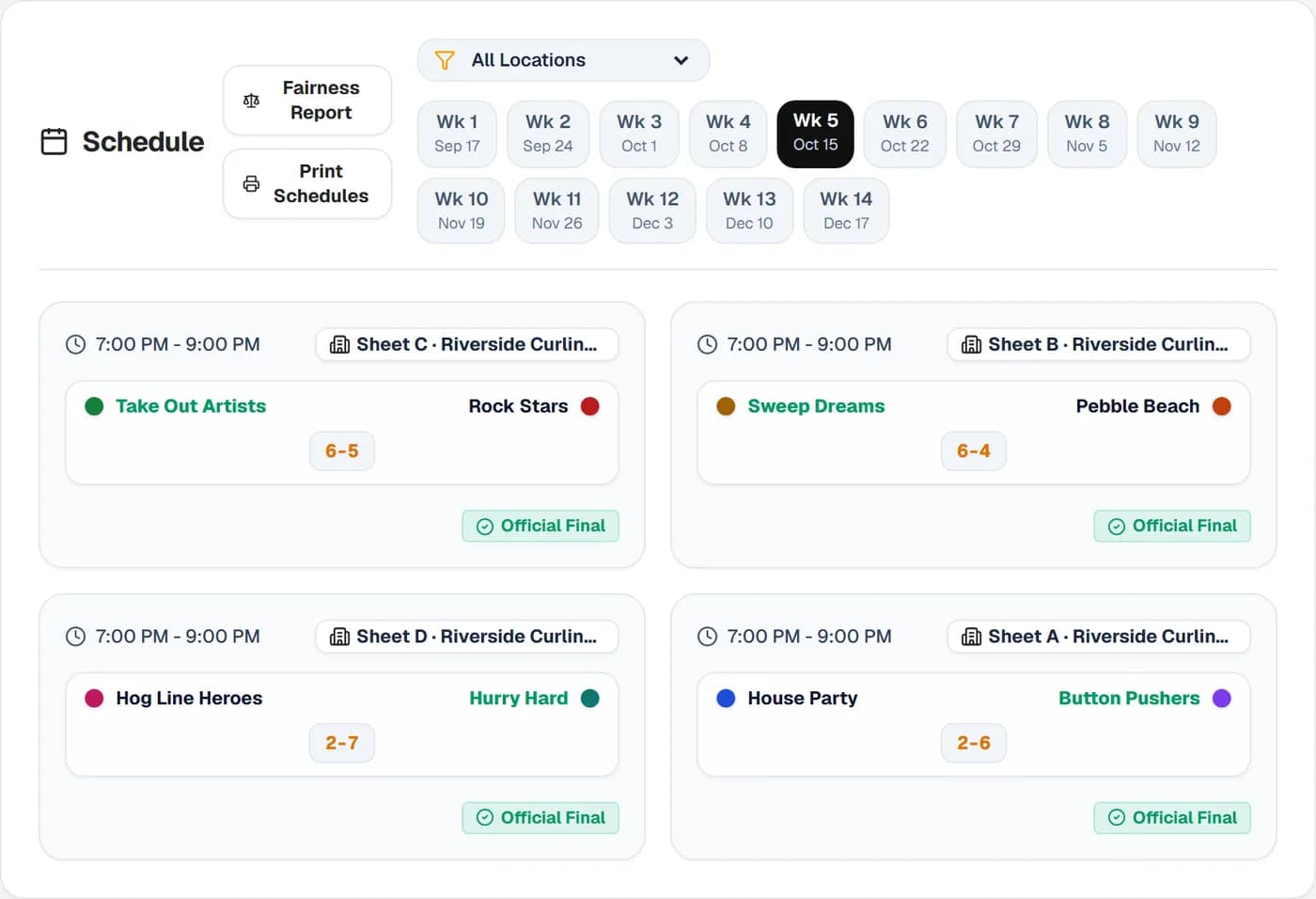The width and height of the screenshot is (1316, 899).
Task: Click the printer icon in Print Schedules
Action: click(x=251, y=183)
